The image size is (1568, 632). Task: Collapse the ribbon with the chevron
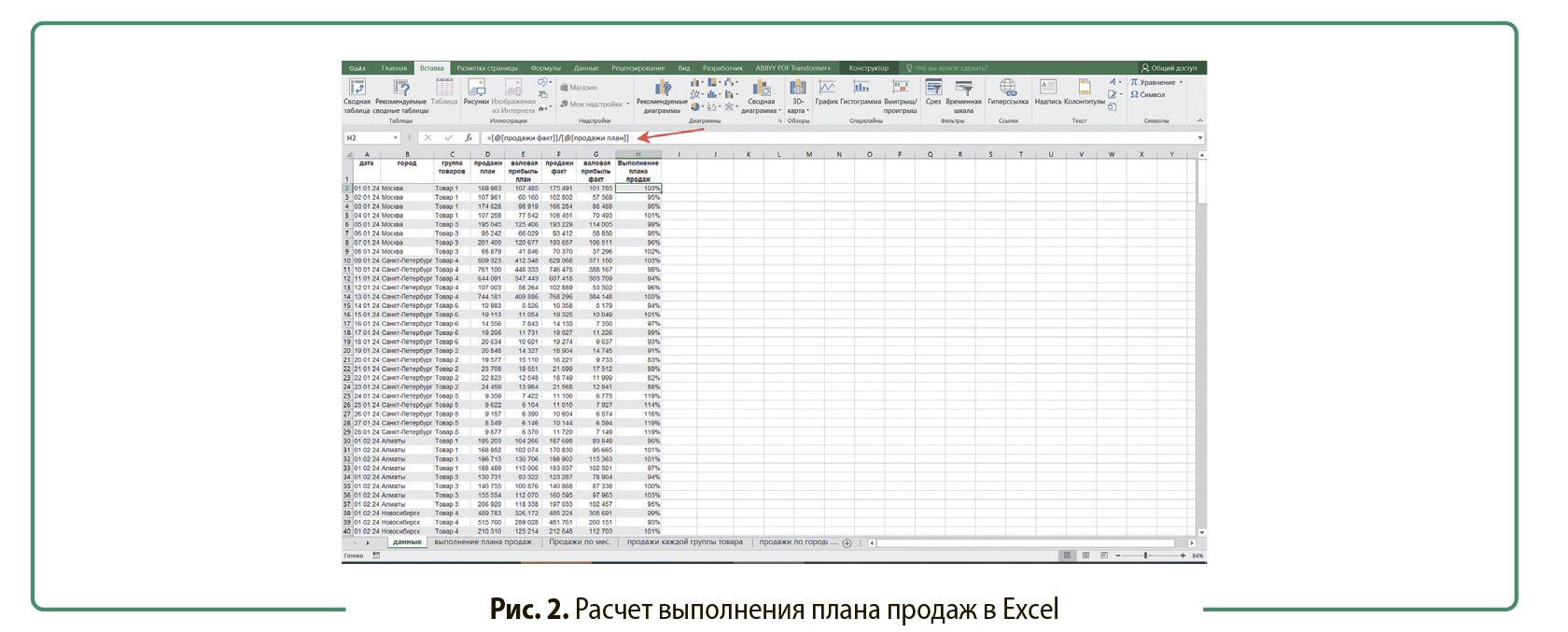1200,120
